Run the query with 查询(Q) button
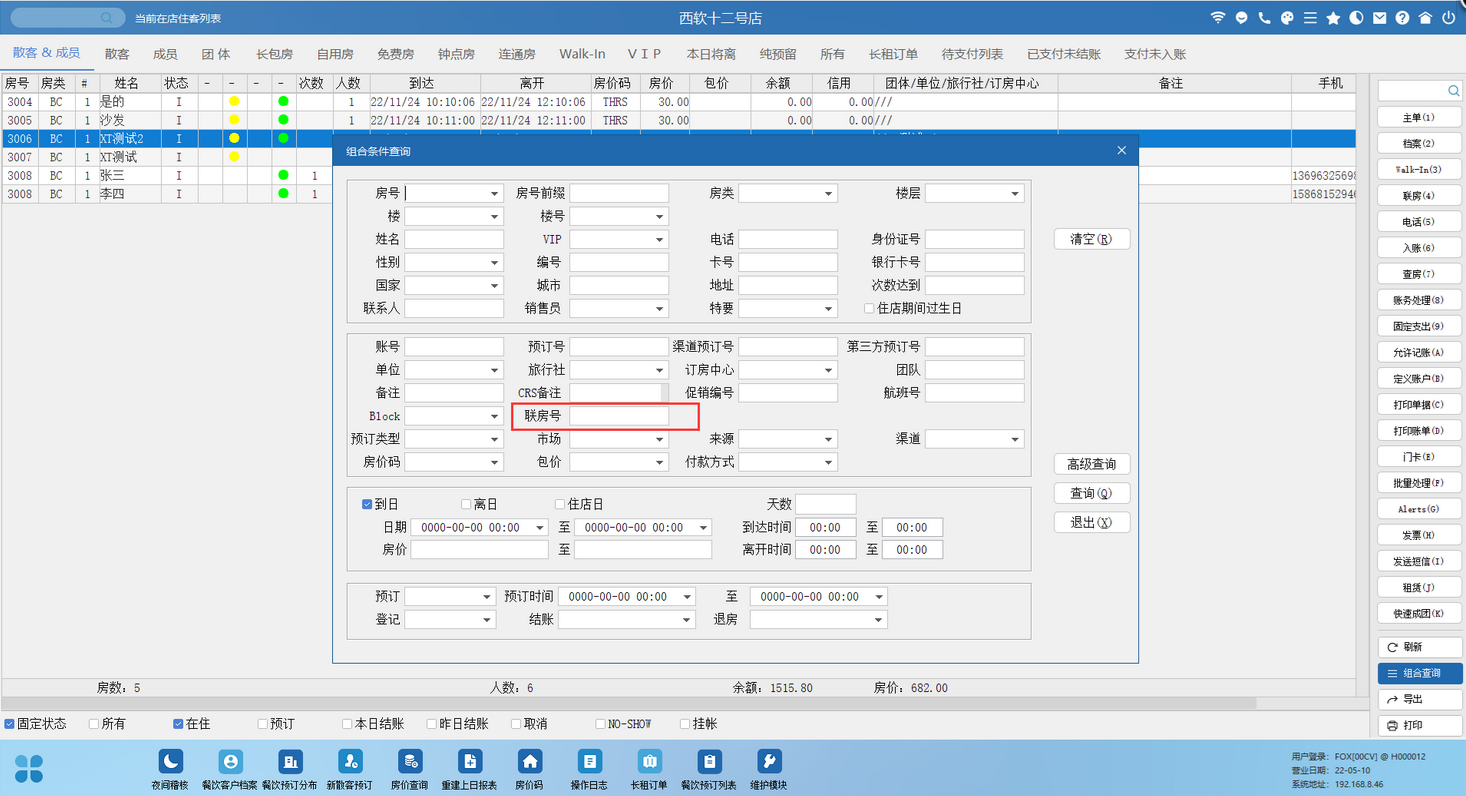 click(1092, 493)
